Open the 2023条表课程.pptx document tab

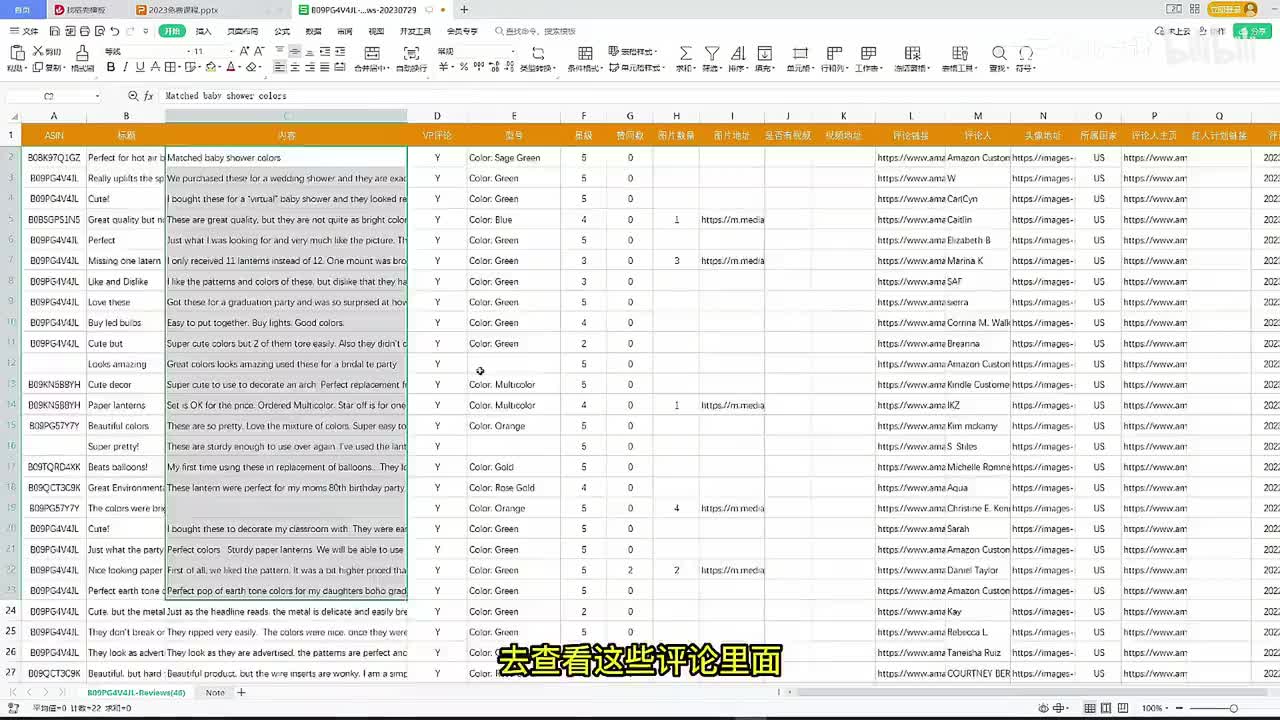[x=212, y=10]
